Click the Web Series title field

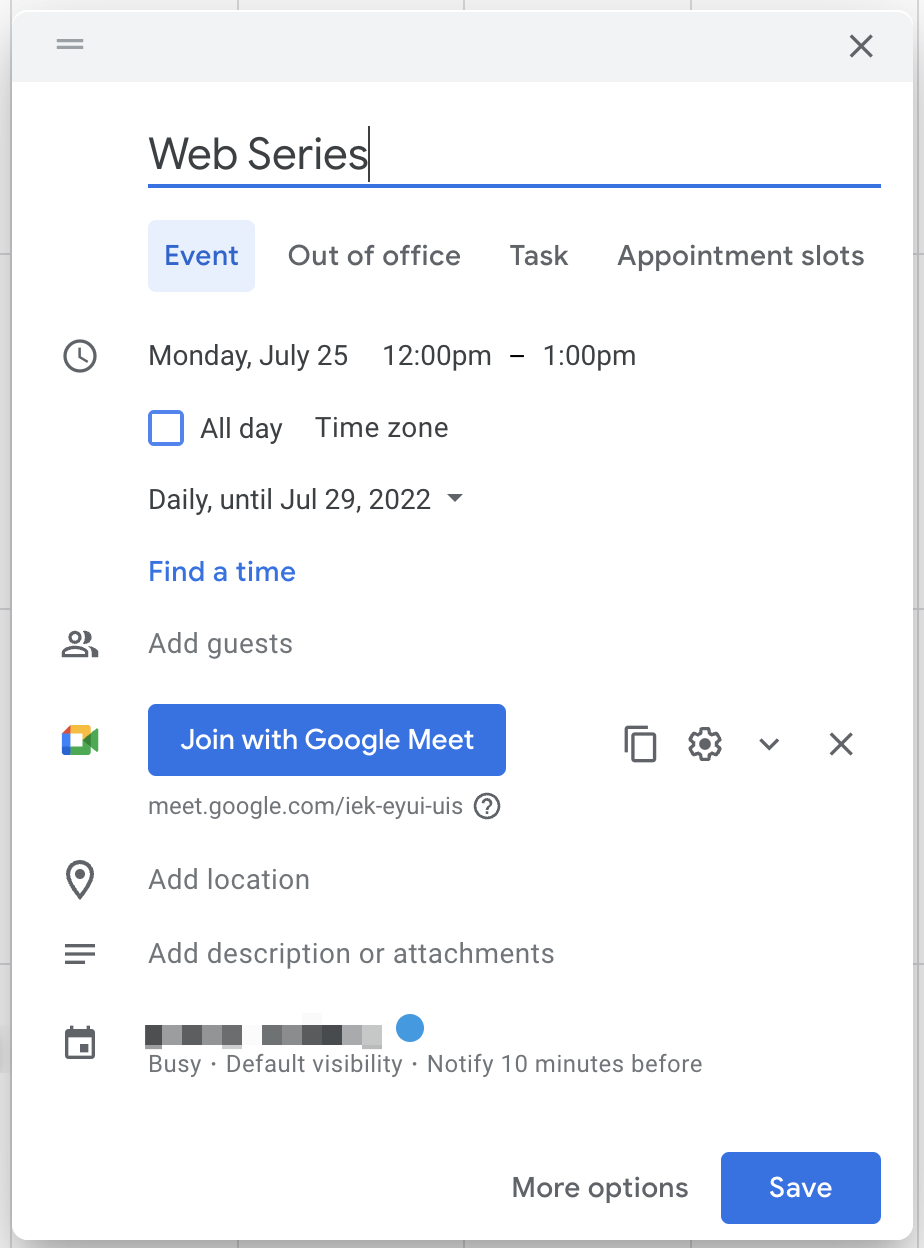[514, 154]
